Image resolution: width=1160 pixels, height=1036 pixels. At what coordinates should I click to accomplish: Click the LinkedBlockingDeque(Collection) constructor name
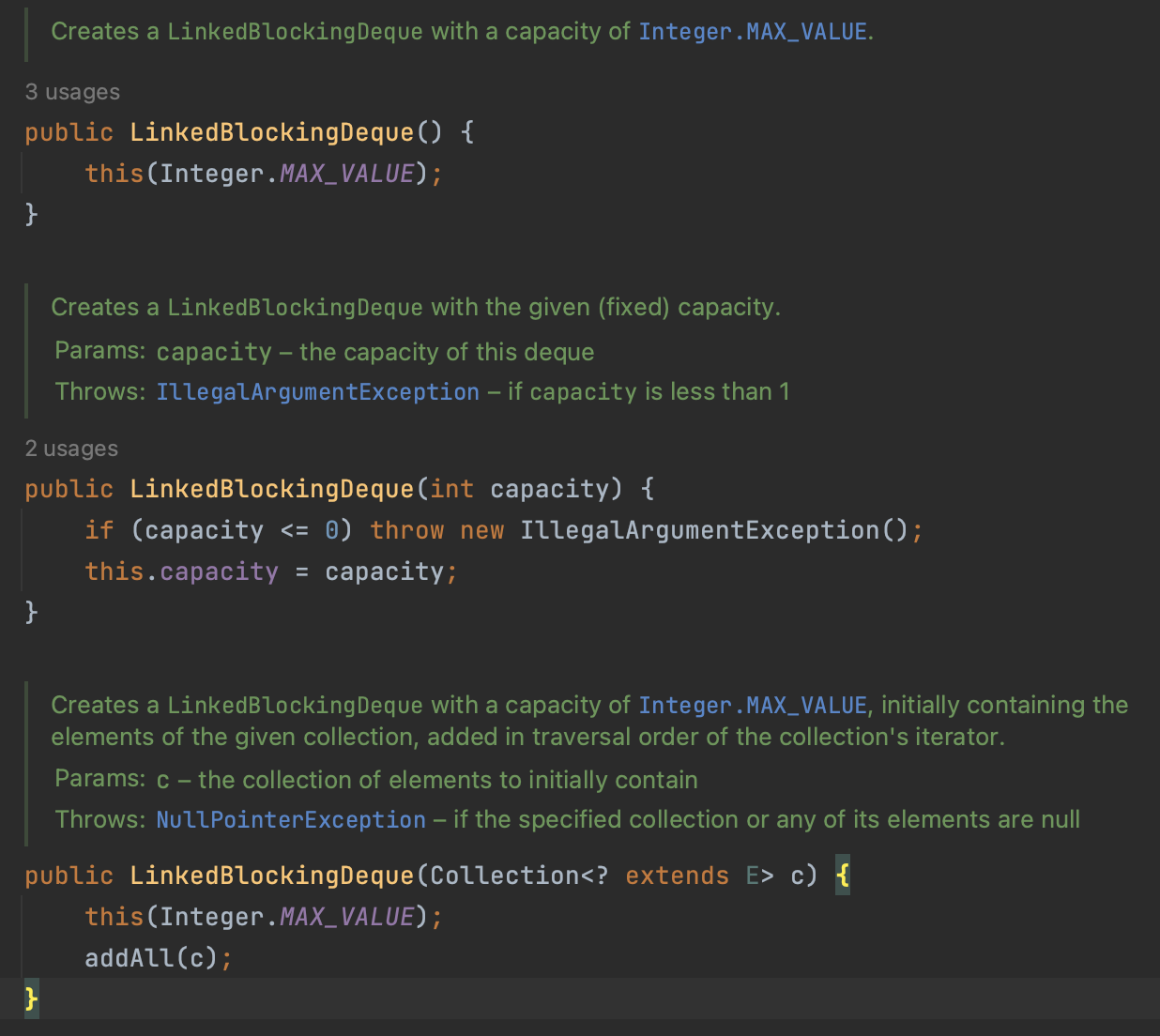[271, 876]
